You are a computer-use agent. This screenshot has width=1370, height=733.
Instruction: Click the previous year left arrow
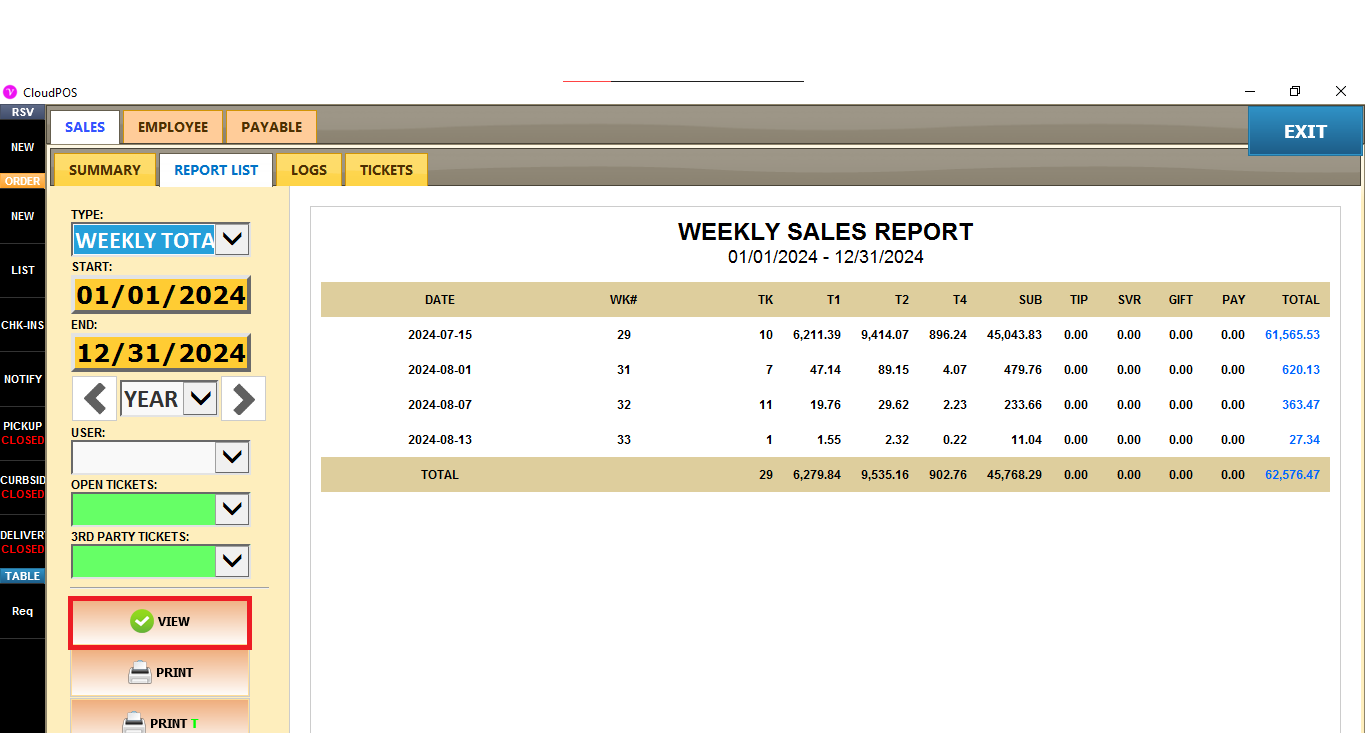click(95, 399)
